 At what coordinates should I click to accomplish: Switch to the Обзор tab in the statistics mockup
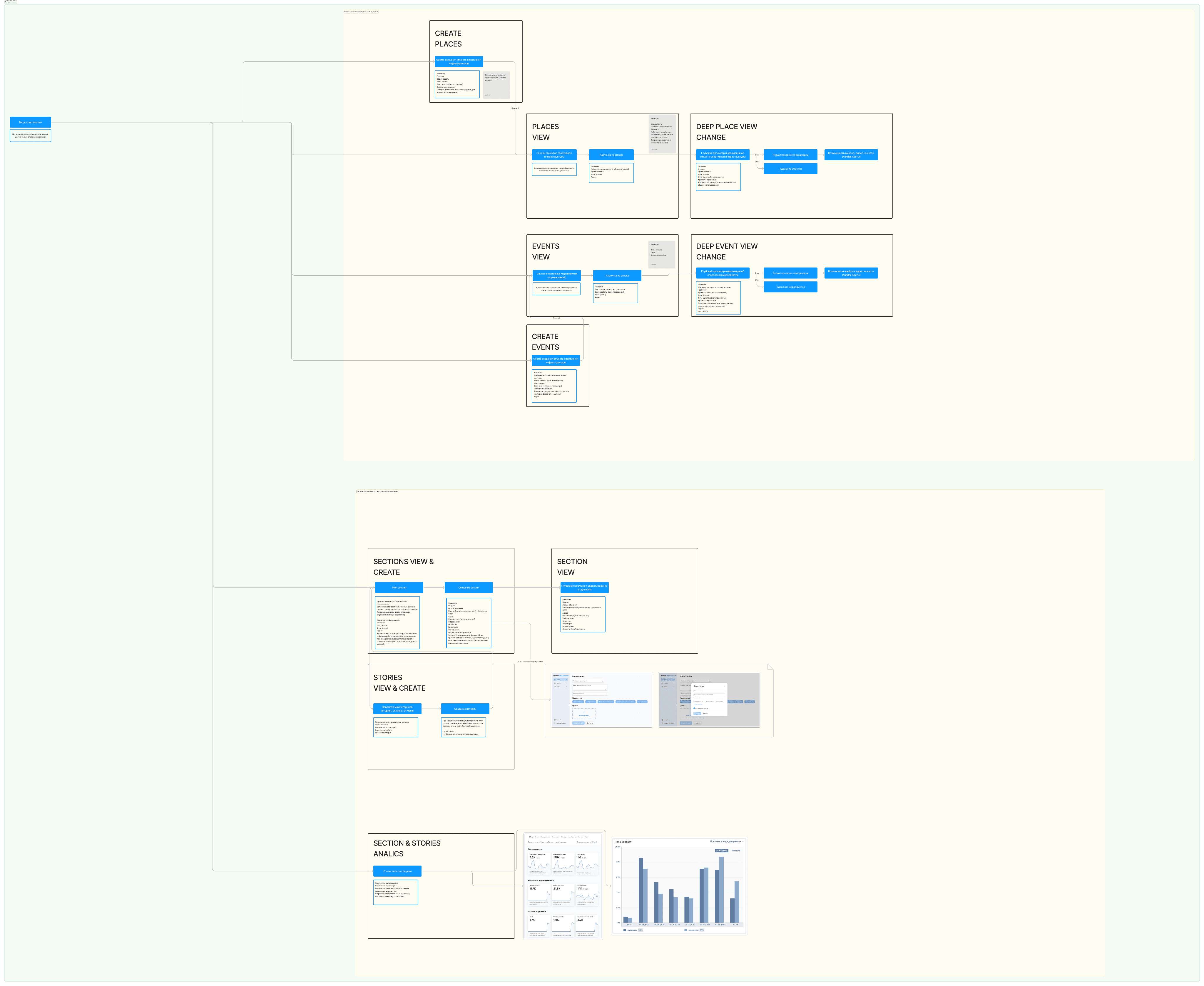pos(531,837)
